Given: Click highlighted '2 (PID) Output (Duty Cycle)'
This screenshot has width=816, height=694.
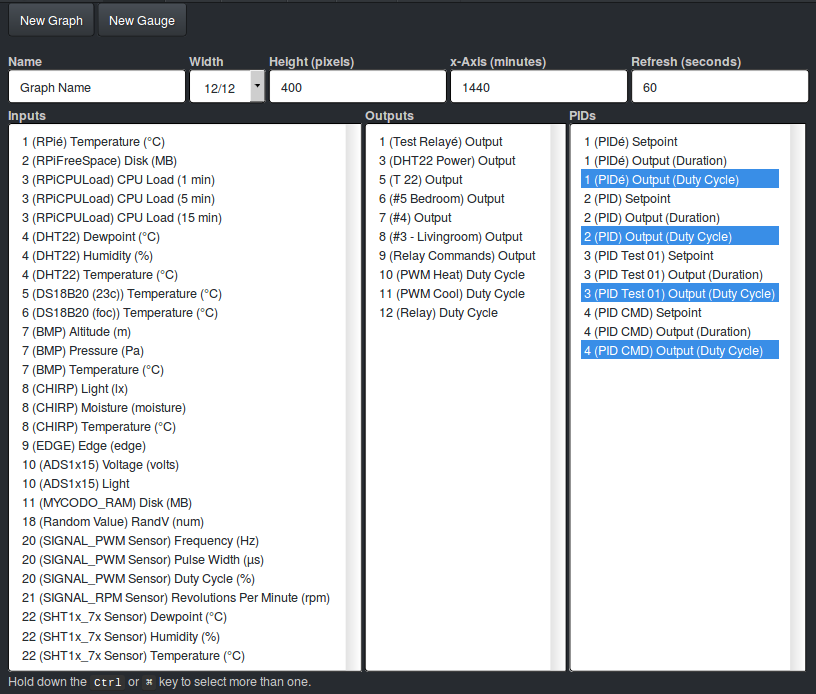Looking at the screenshot, I should tap(680, 236).
